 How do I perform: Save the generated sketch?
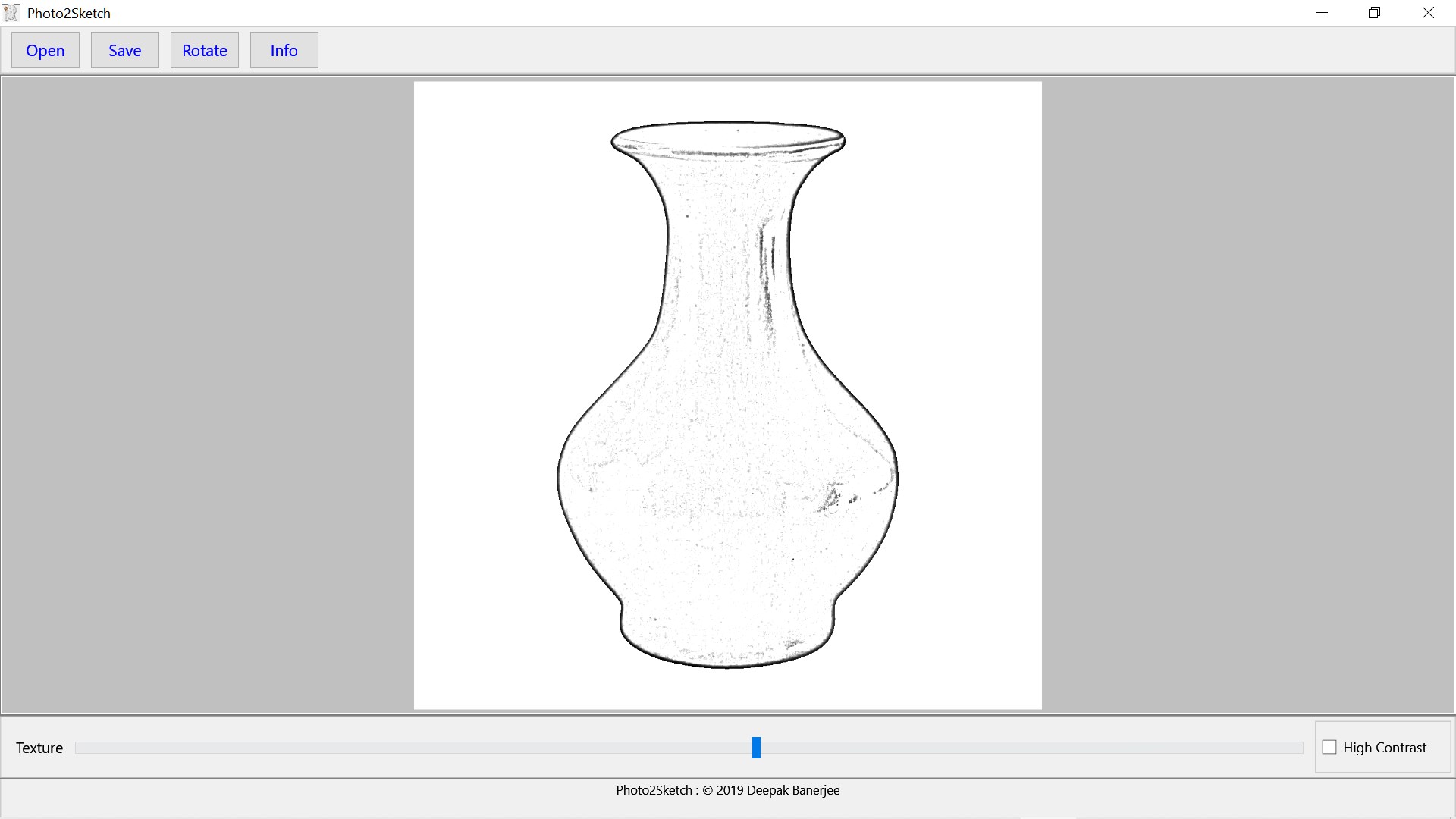click(124, 50)
